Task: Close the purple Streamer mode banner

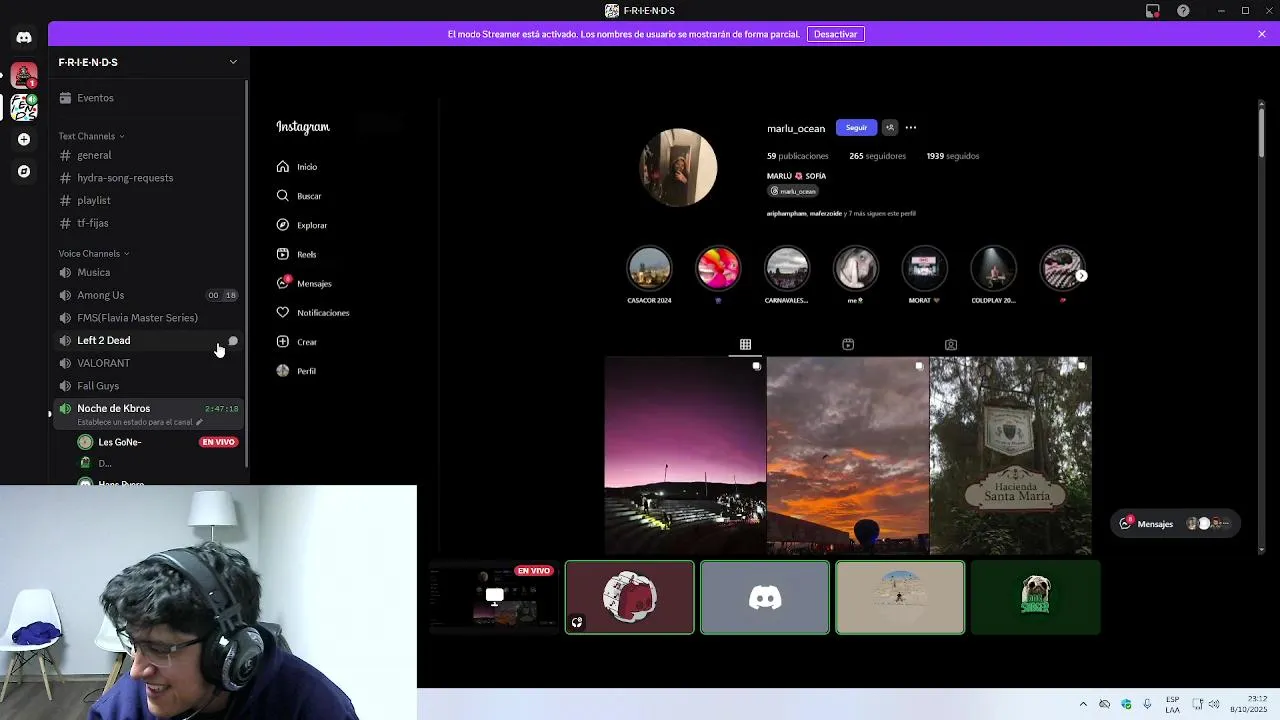Action: coord(1262,34)
